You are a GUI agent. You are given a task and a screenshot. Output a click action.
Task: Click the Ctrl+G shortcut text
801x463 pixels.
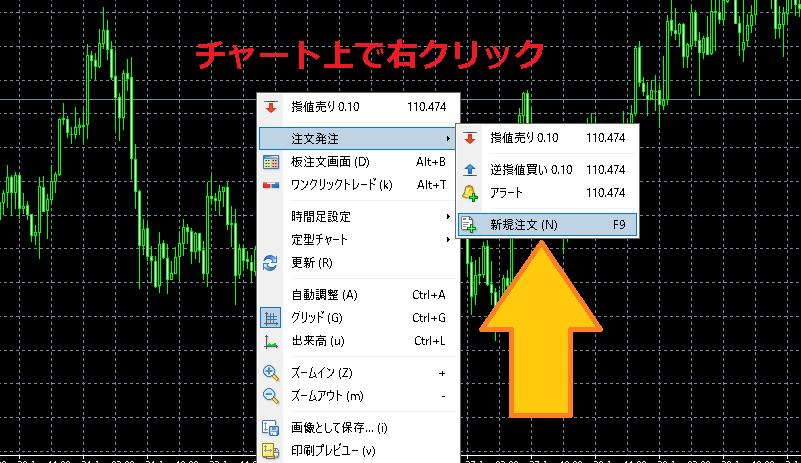pos(429,318)
